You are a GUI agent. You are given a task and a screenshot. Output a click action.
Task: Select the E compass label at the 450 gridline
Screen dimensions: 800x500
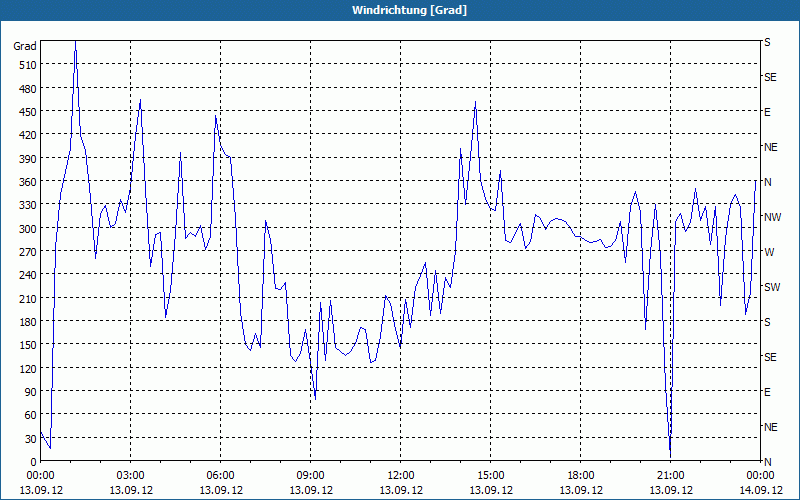tap(767, 112)
